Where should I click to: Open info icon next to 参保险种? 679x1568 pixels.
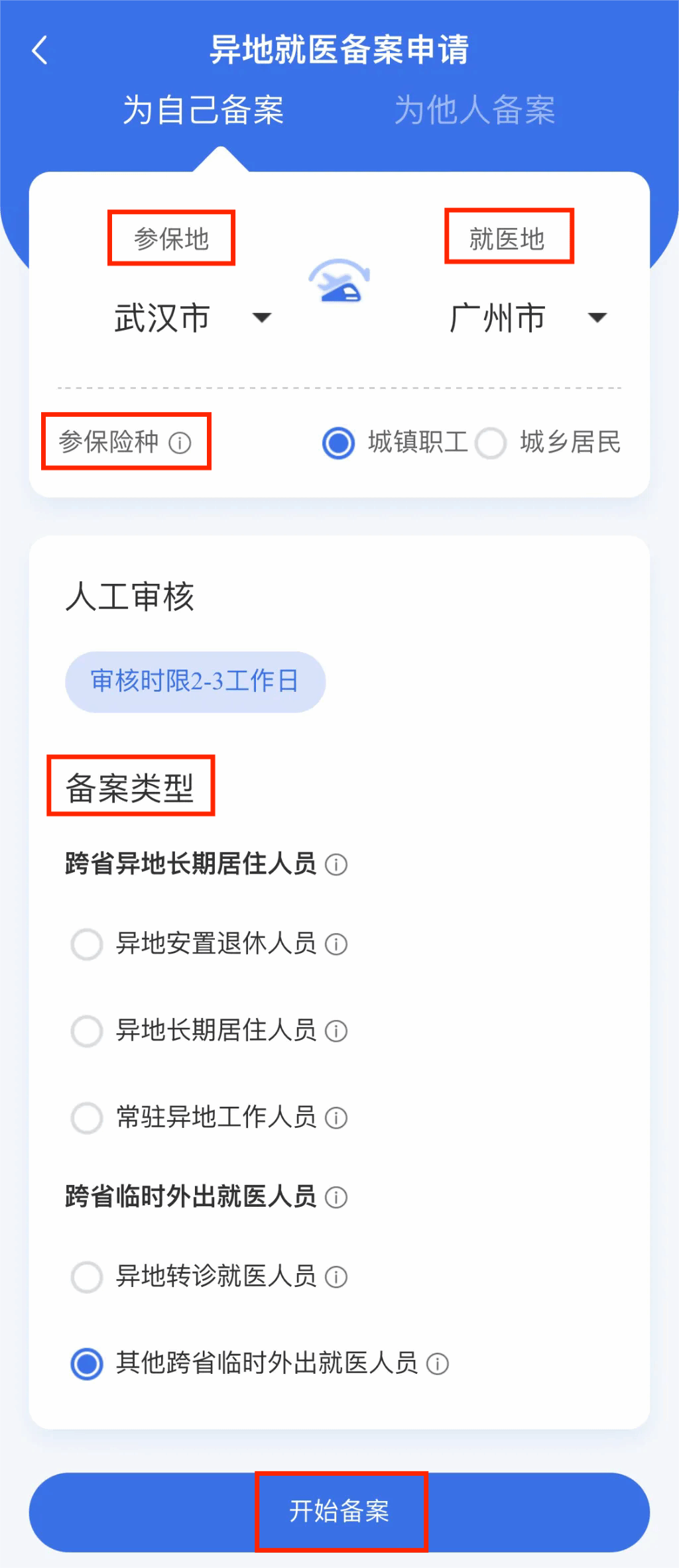(180, 443)
